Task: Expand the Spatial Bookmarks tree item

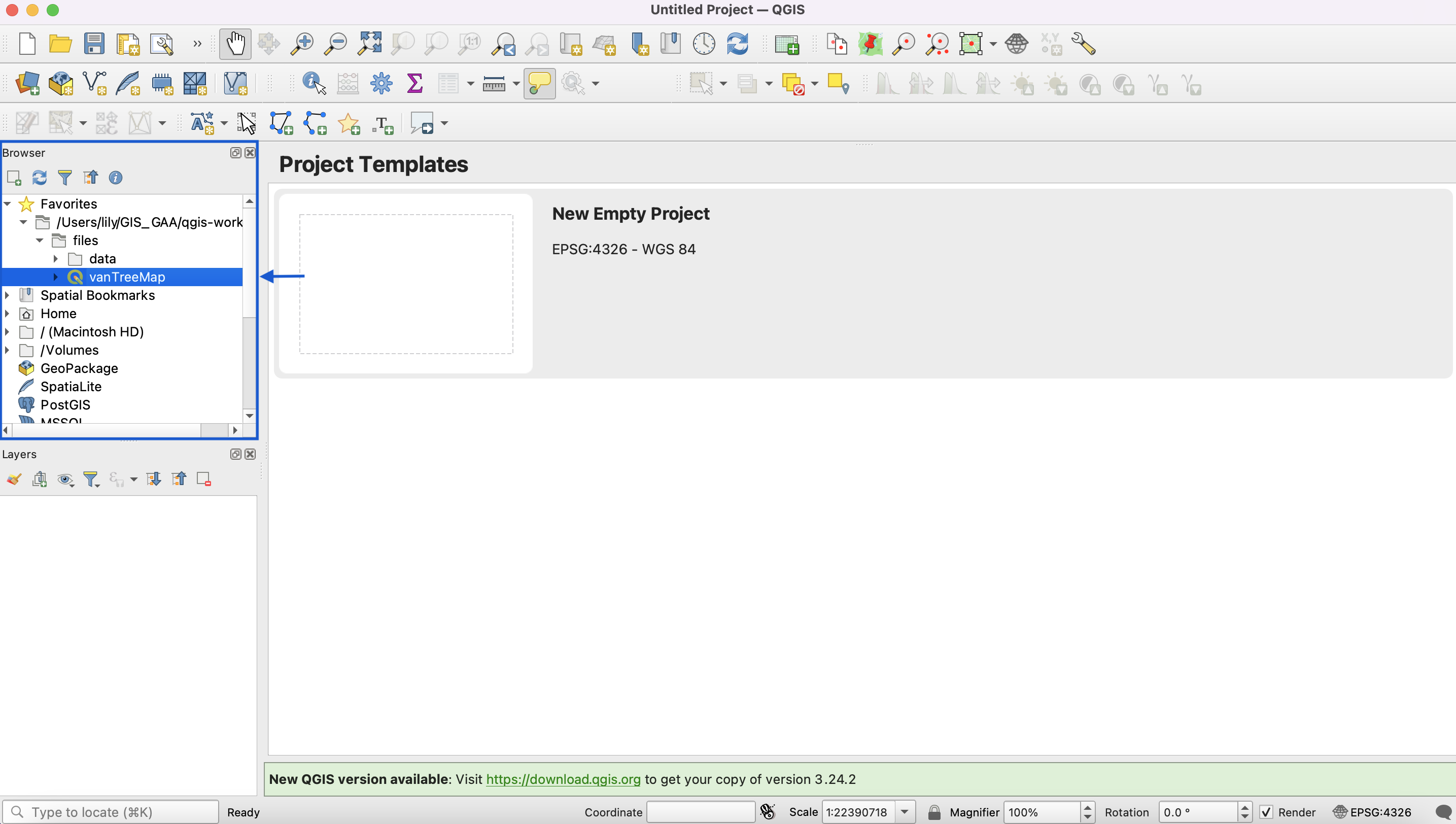Action: pyautogui.click(x=8, y=295)
